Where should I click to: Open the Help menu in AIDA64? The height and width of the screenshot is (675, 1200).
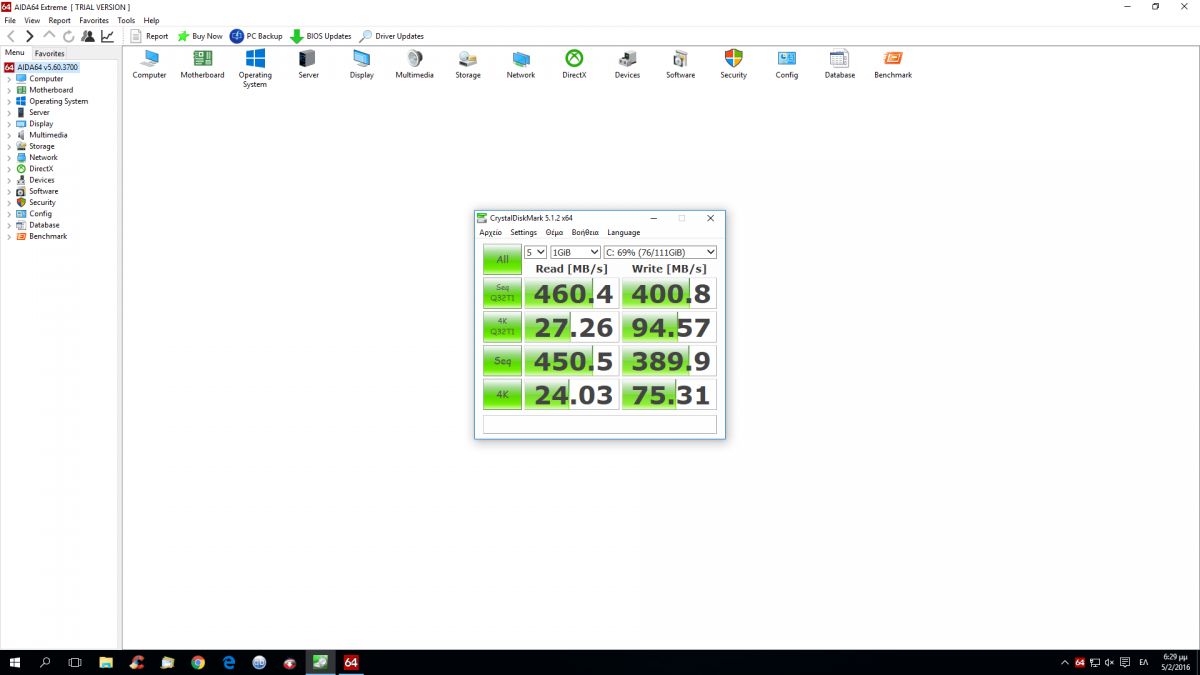point(151,20)
